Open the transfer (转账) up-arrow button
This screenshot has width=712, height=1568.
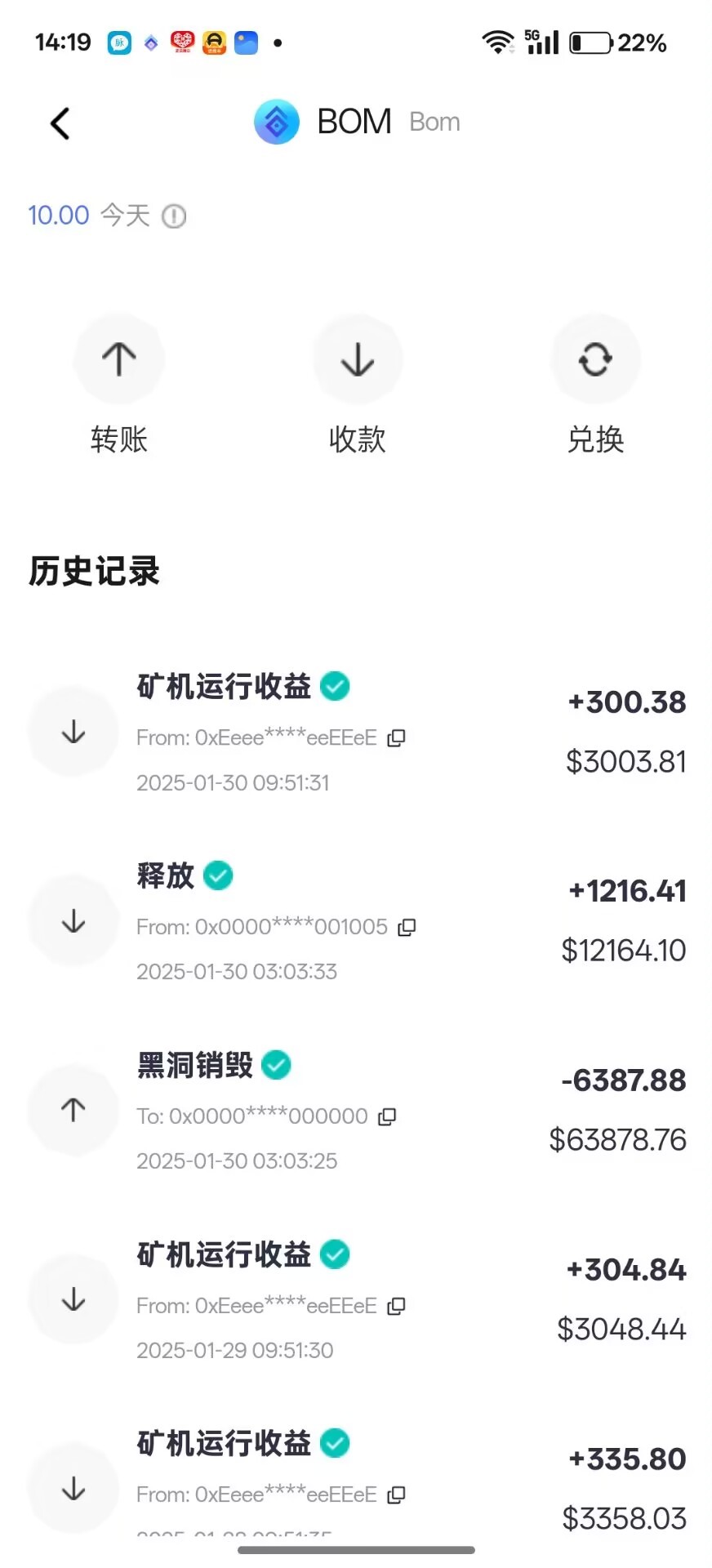(x=119, y=359)
